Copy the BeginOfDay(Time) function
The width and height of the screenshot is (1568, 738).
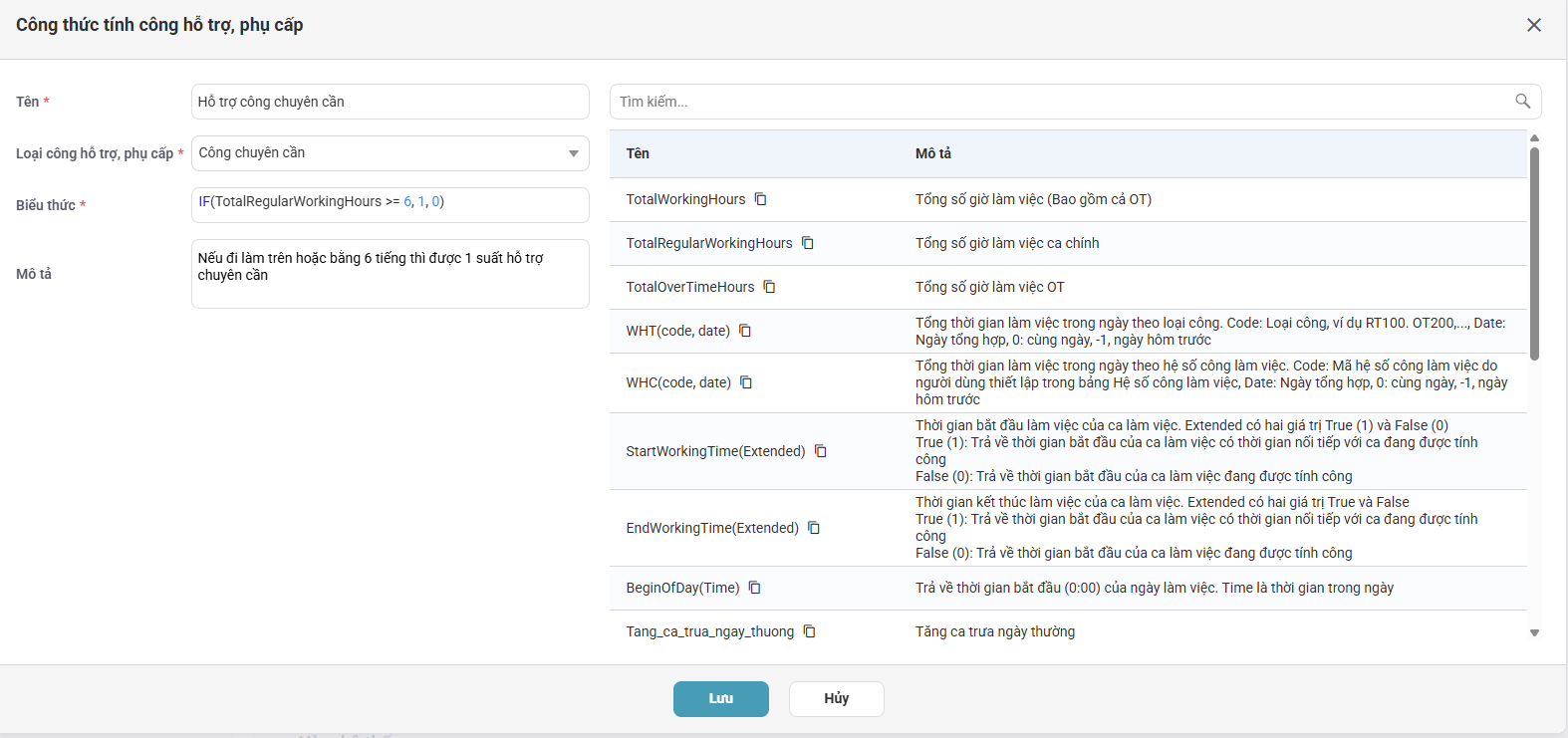[755, 588]
